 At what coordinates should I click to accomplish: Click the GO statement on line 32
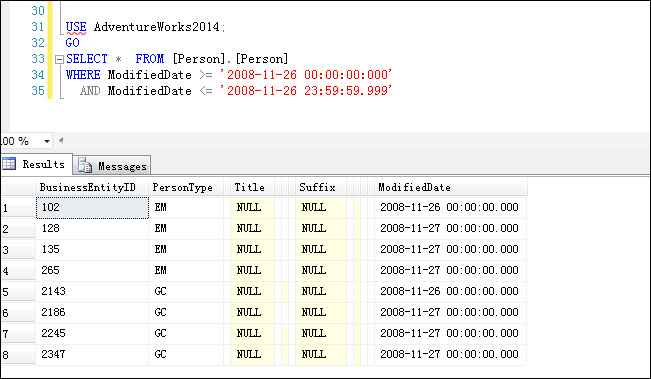[x=72, y=43]
